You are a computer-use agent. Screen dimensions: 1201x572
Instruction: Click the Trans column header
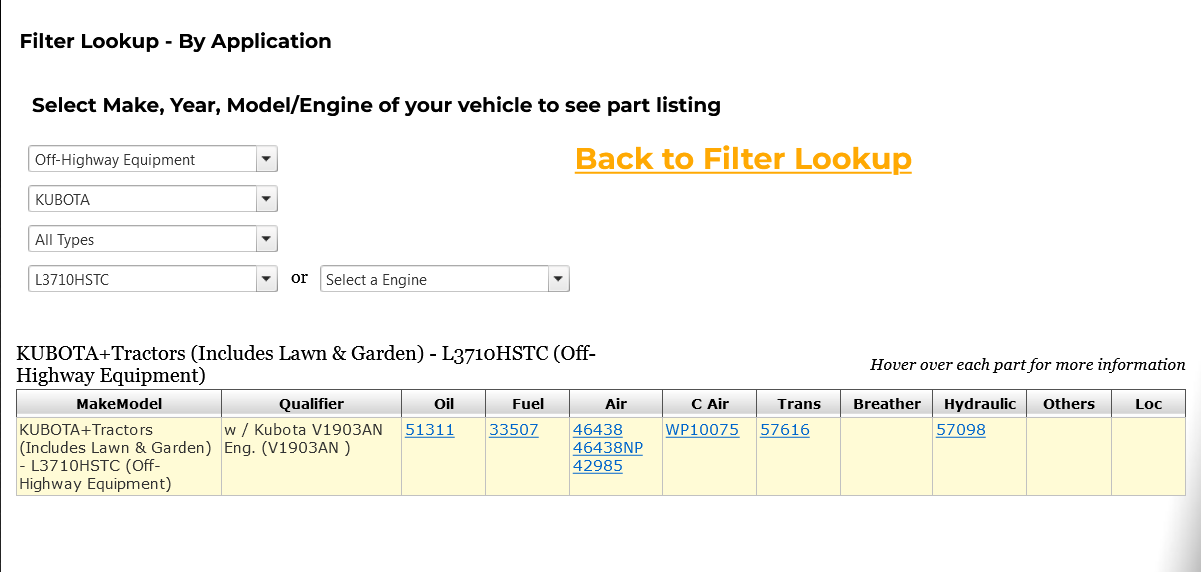(799, 404)
